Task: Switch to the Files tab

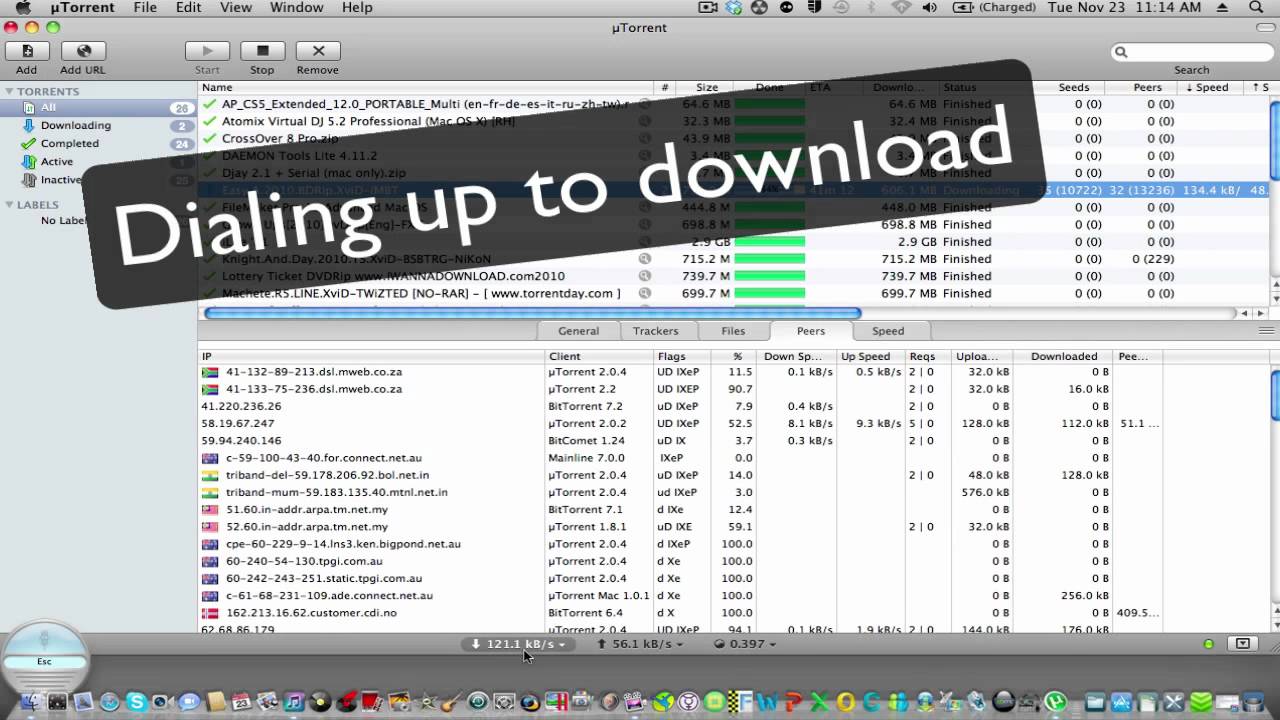Action: coord(733,331)
